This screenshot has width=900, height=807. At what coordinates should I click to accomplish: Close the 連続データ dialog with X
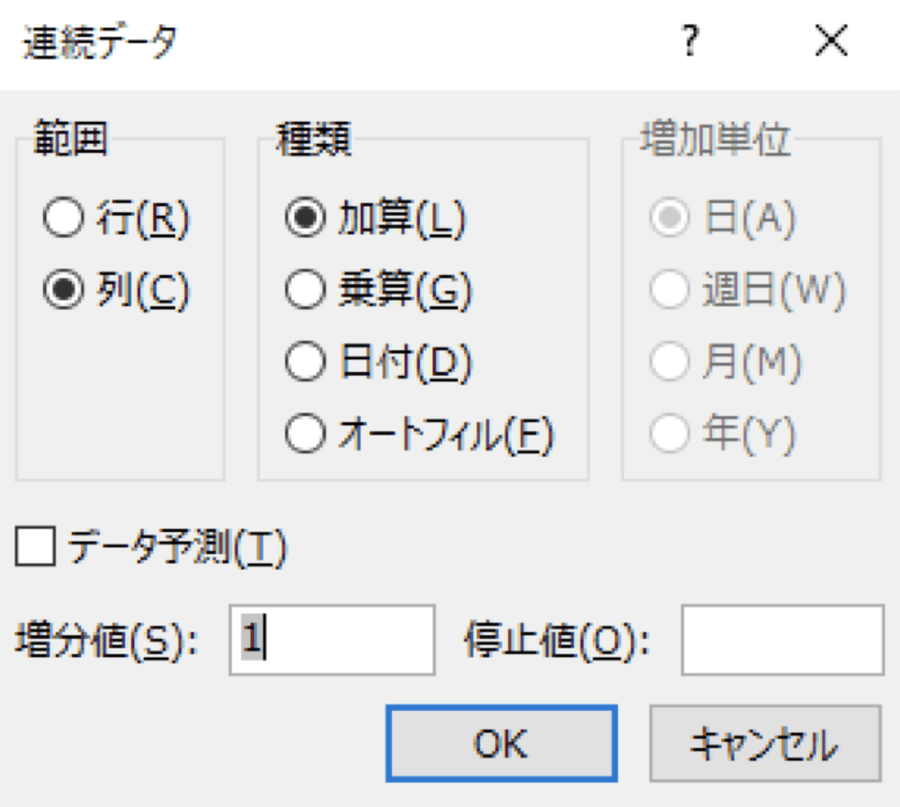pyautogui.click(x=832, y=42)
